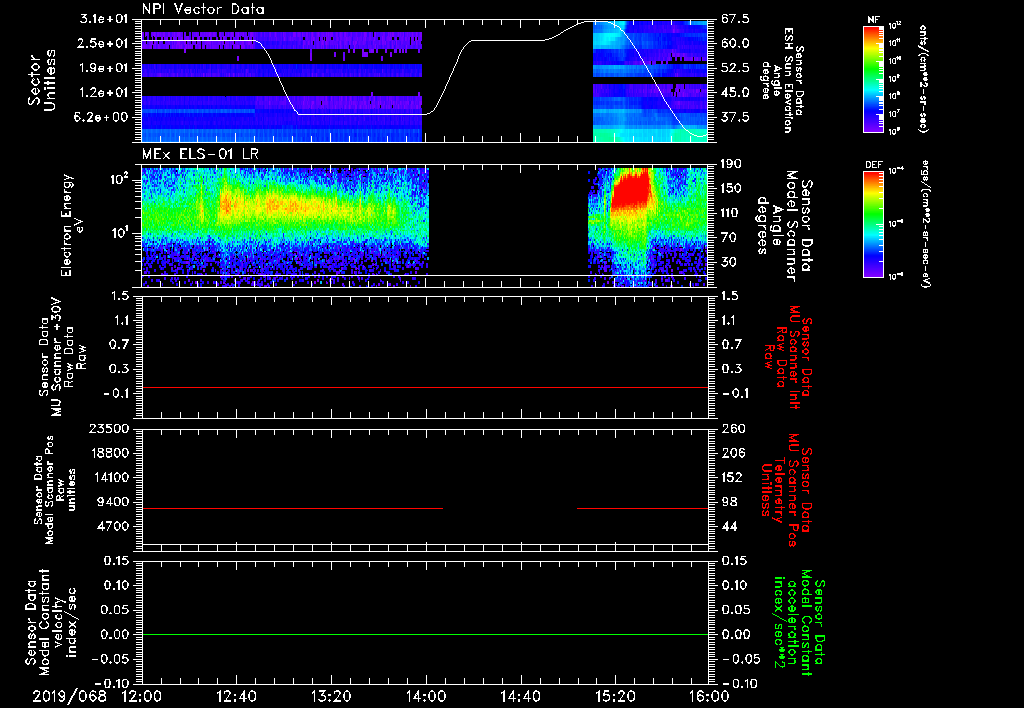Click the "260" telemetry tick value

731,428
